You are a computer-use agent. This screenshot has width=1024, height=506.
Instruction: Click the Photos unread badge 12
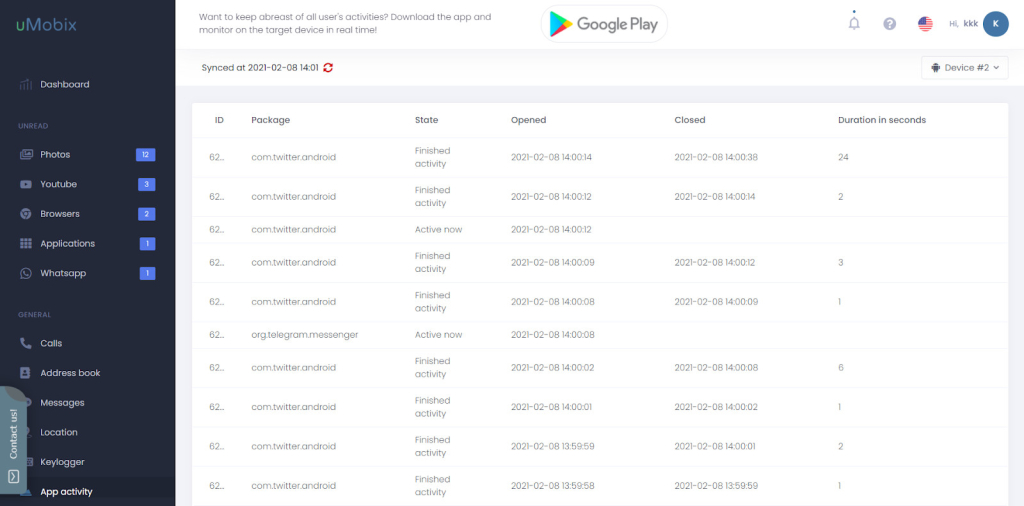[x=145, y=155]
